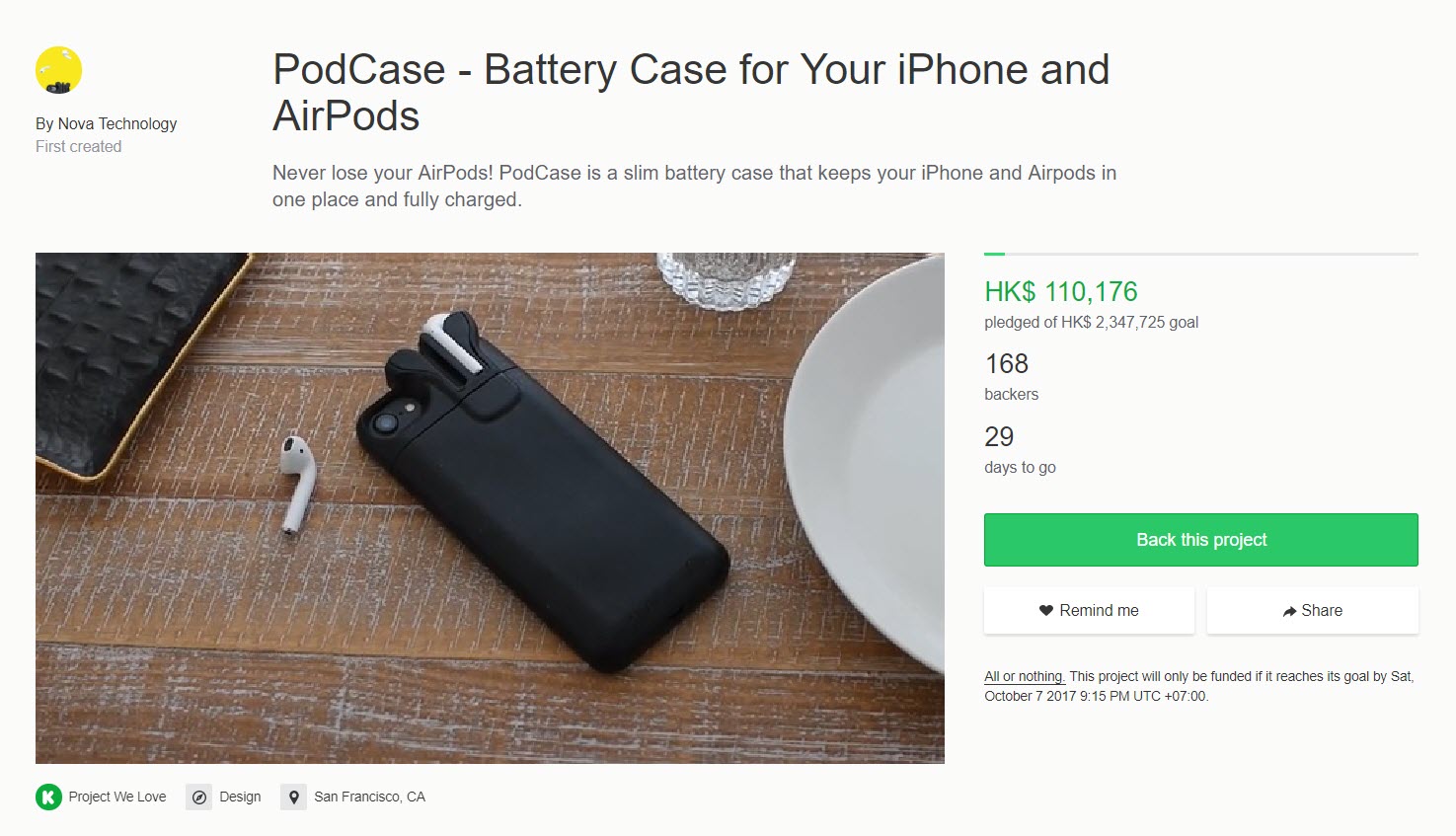
Task: Click the heart icon inside Remind me
Action: tap(1045, 610)
